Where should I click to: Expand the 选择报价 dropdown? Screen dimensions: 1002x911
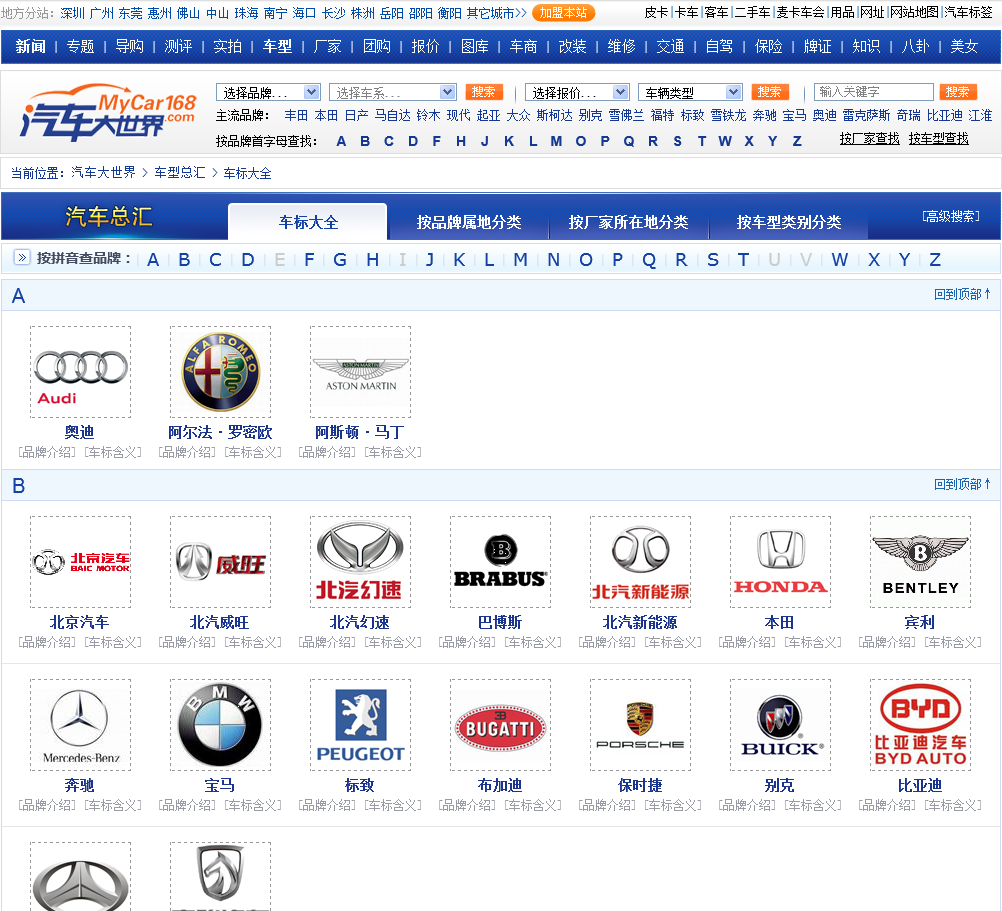[x=577, y=93]
